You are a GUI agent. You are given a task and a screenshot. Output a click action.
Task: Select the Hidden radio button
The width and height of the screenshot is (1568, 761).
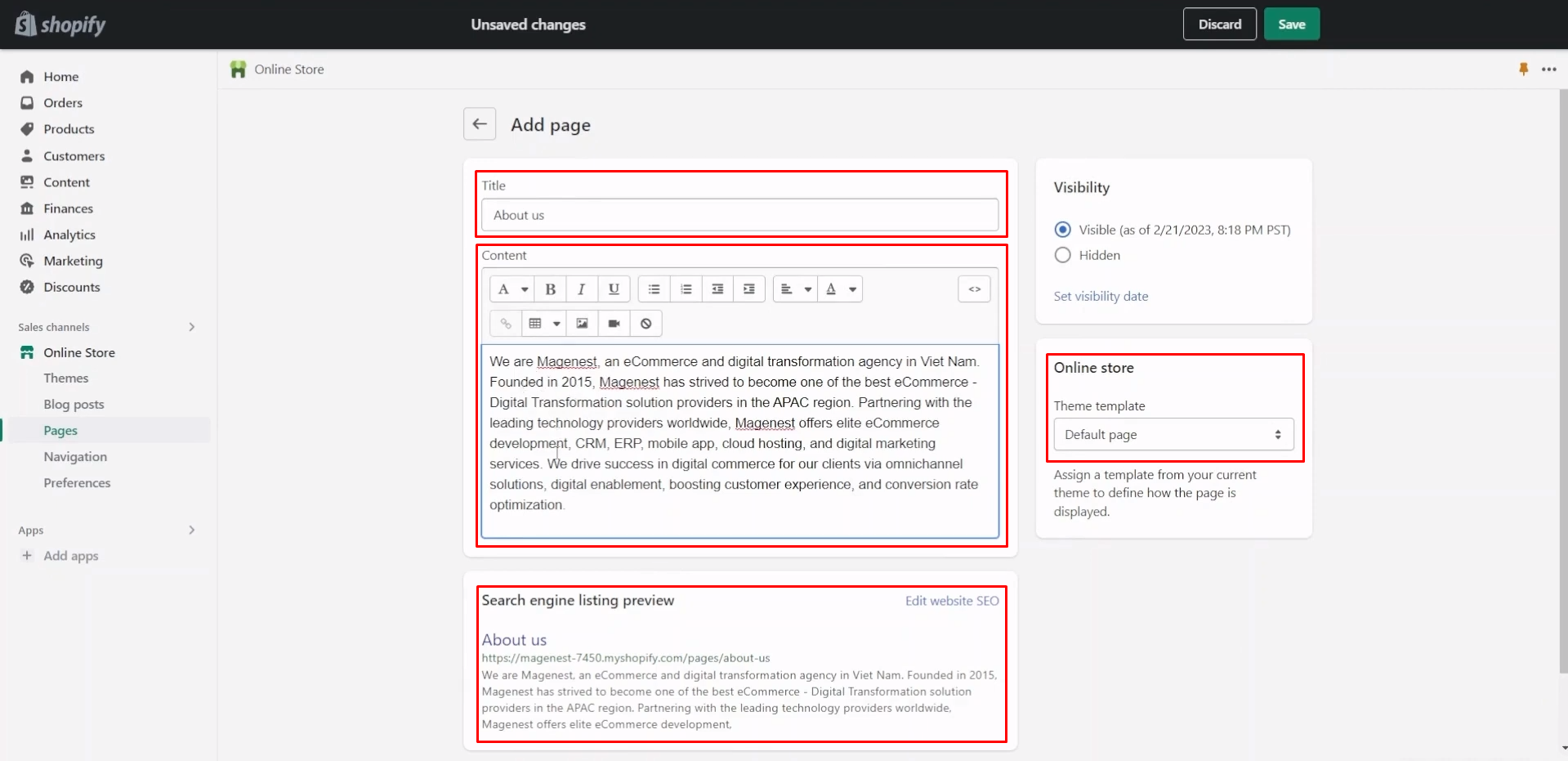tap(1062, 255)
